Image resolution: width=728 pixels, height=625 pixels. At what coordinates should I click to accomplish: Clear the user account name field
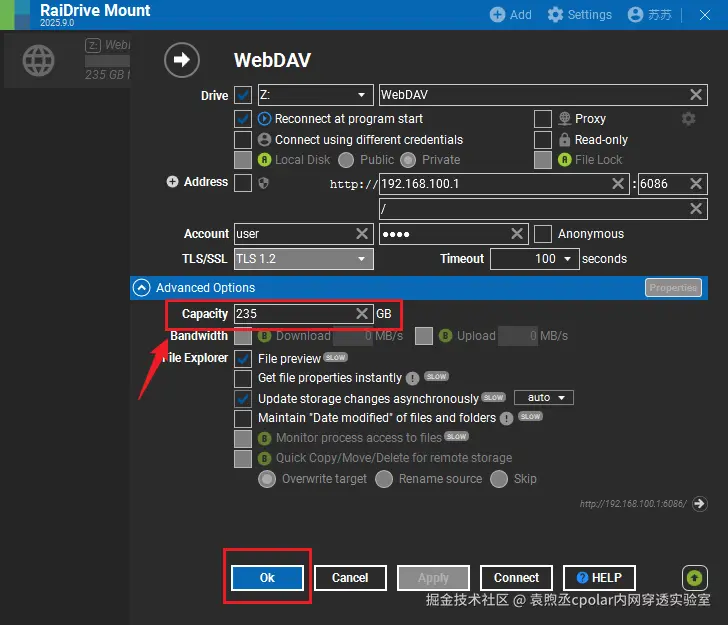(362, 234)
